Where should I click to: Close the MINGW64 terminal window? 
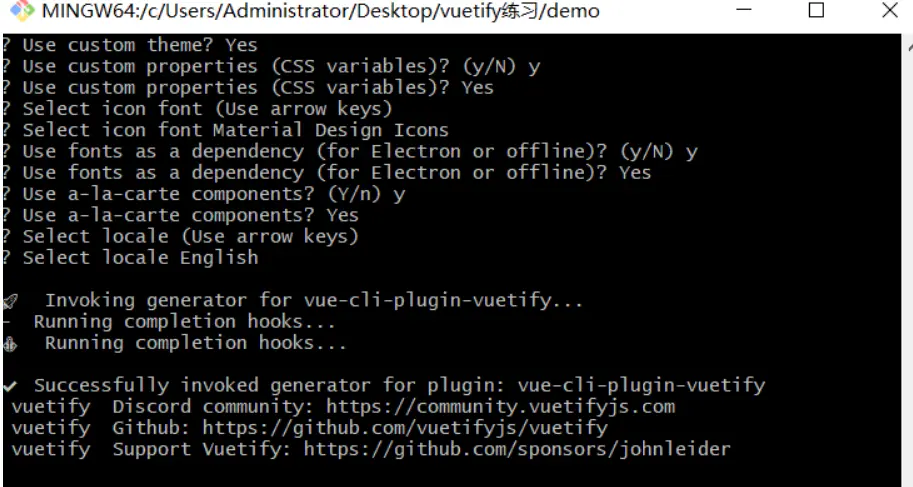(x=890, y=10)
